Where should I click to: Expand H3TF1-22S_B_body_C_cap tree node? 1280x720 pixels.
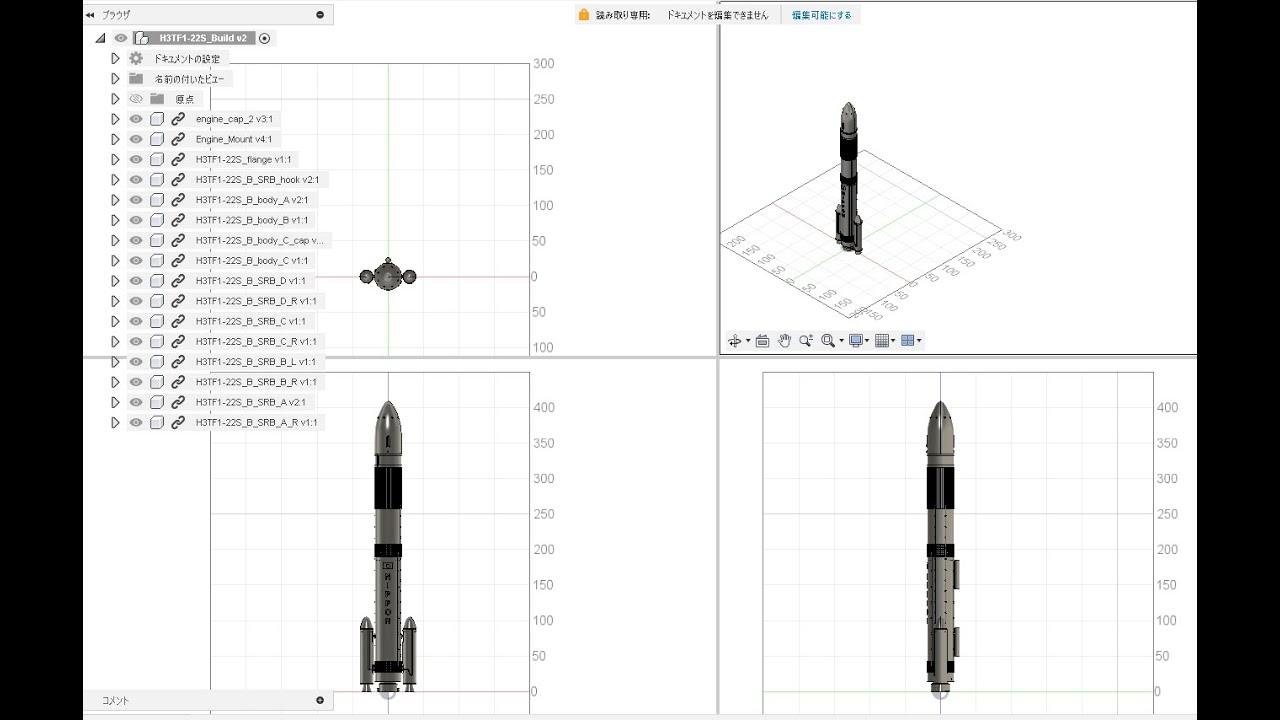[115, 240]
